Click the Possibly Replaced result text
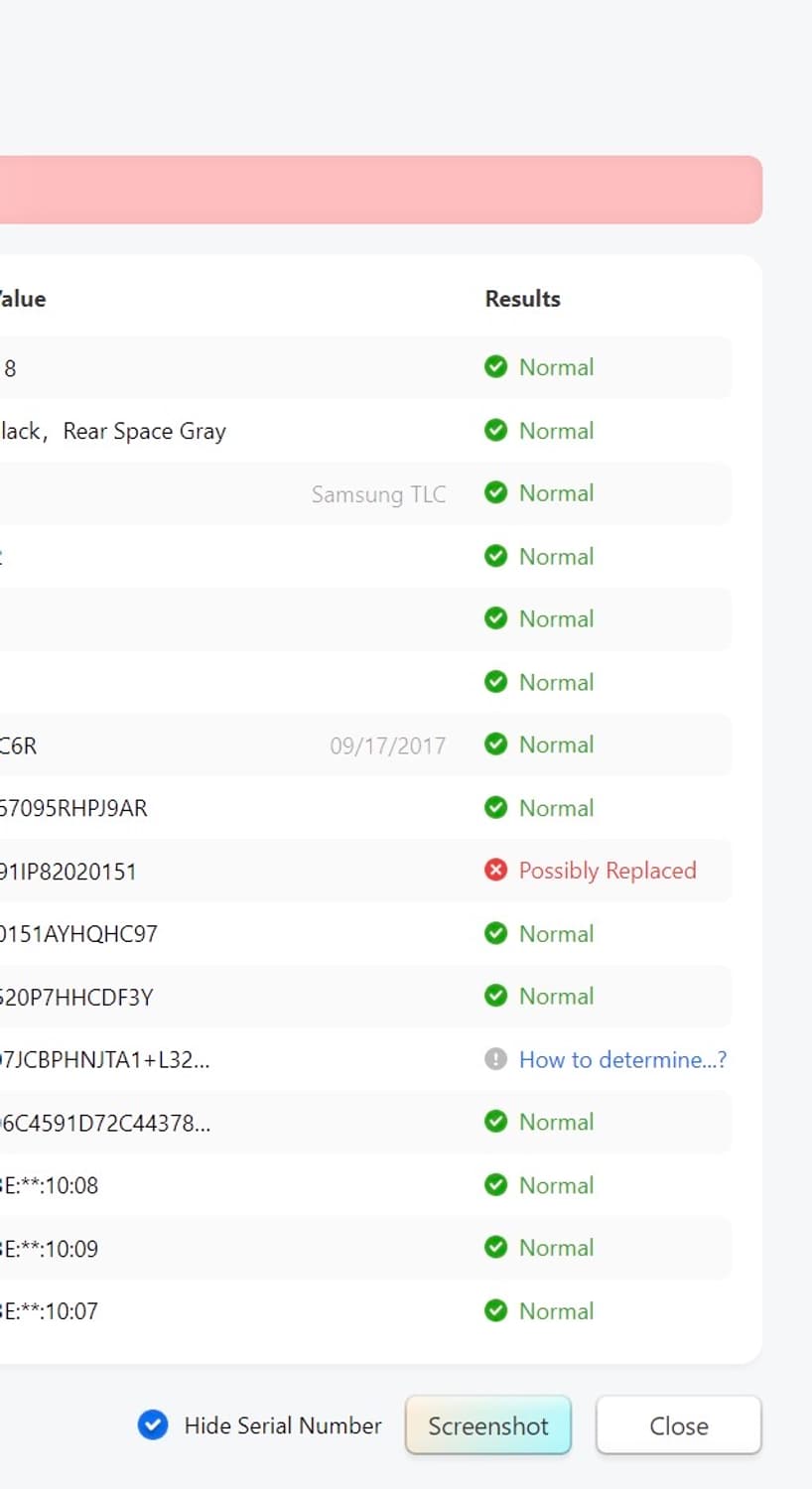Viewport: 812px width, 1489px height. pos(607,871)
